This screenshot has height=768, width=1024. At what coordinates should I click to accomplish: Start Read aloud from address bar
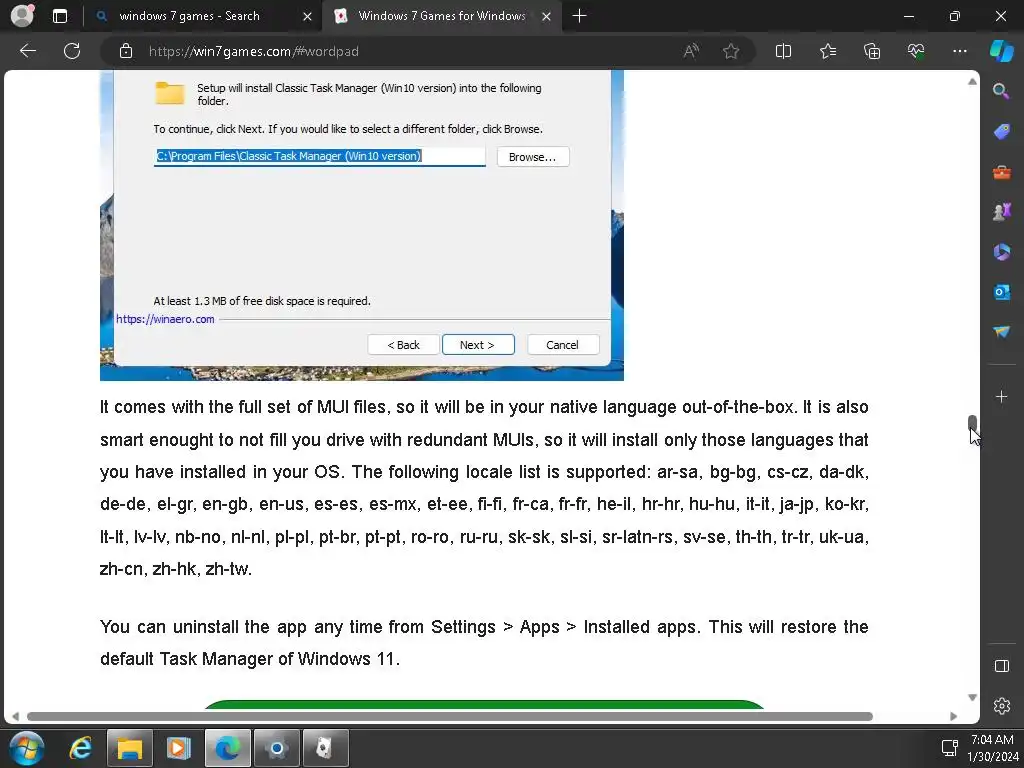coord(691,51)
